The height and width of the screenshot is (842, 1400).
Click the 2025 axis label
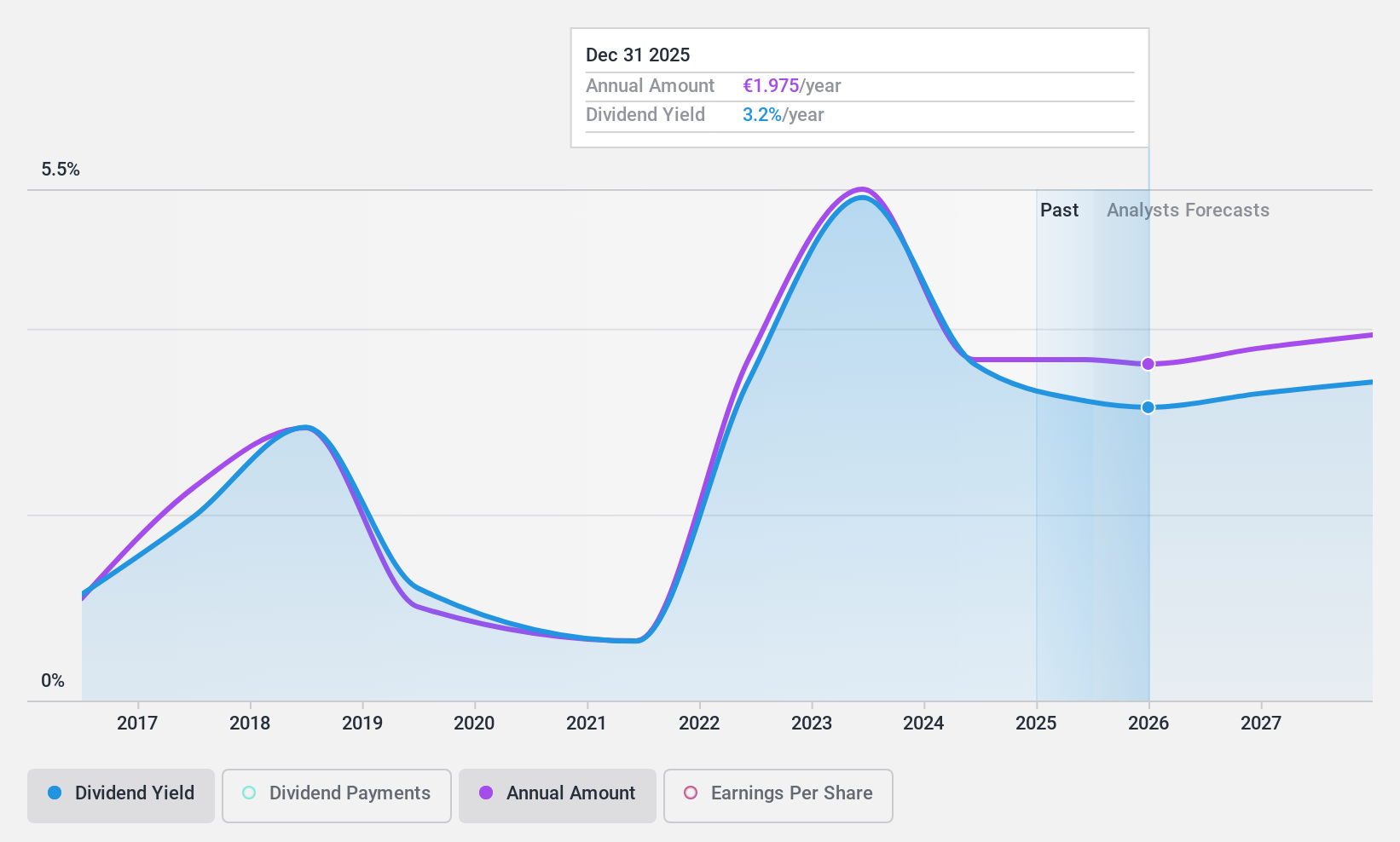1036,724
